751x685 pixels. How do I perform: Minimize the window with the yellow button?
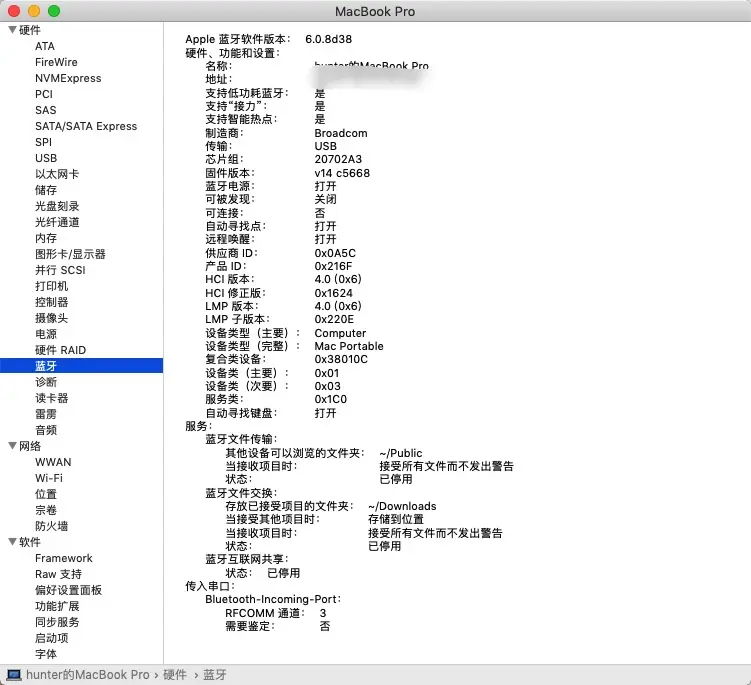point(34,11)
